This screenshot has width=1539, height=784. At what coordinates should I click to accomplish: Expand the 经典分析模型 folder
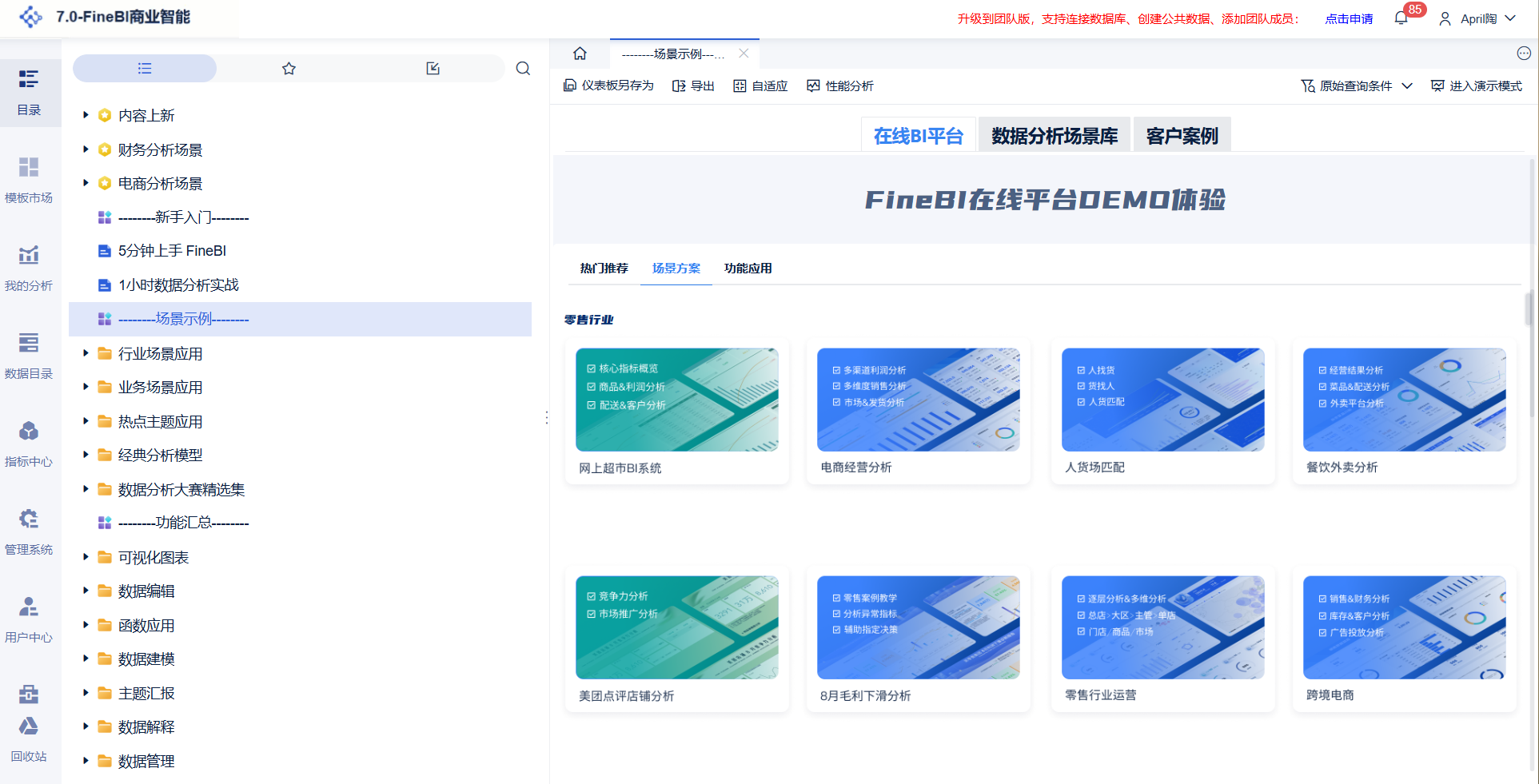86,455
